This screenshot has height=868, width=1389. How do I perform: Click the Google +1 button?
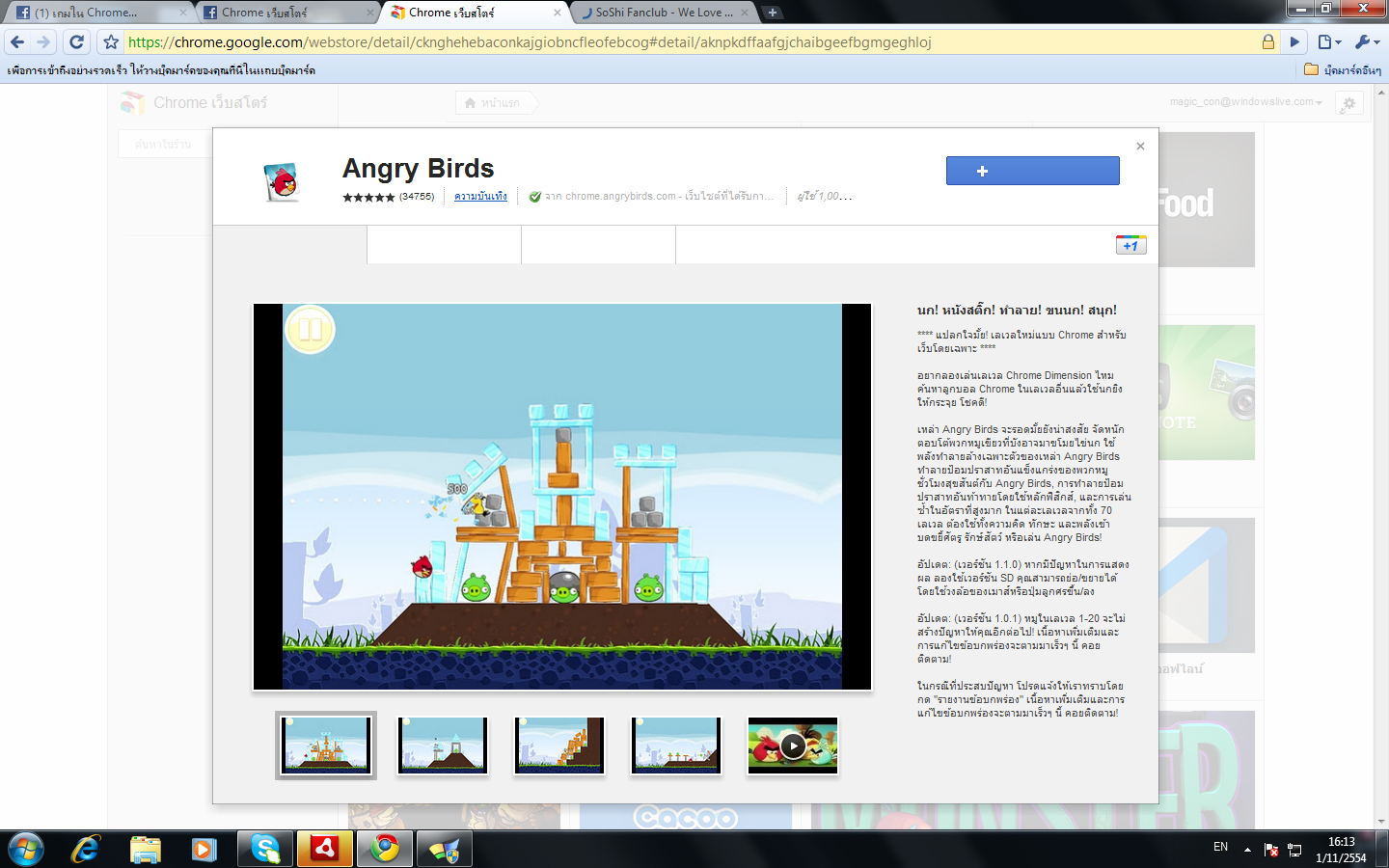tap(1130, 245)
